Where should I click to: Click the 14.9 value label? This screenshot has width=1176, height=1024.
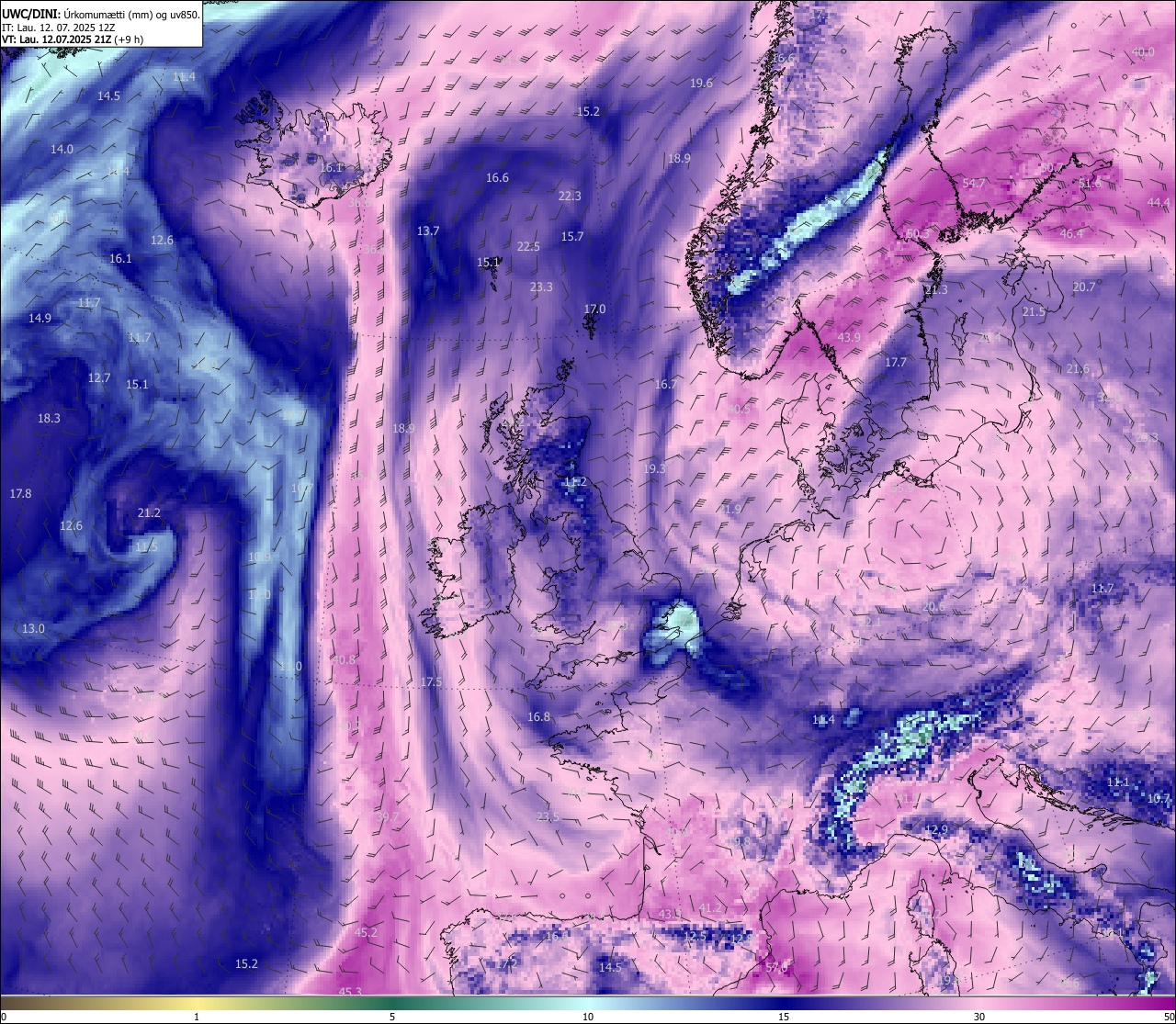click(x=40, y=318)
